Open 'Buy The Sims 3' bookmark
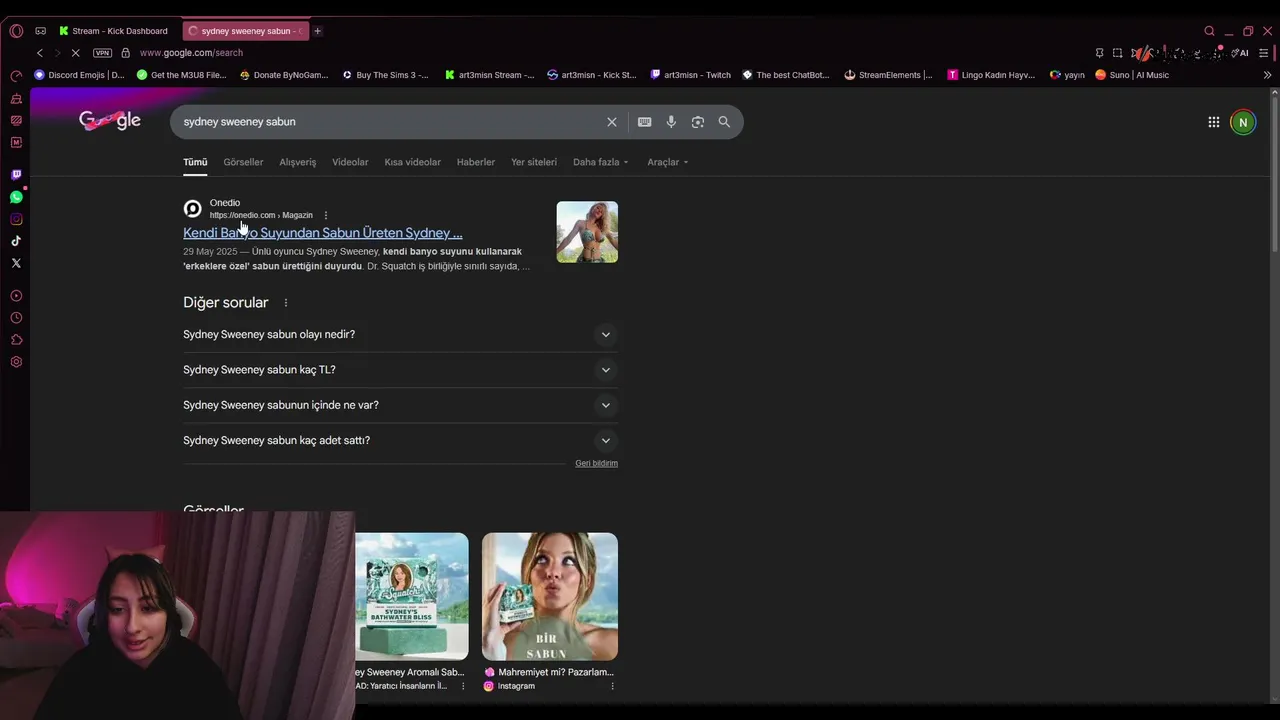1280x720 pixels. tap(386, 75)
